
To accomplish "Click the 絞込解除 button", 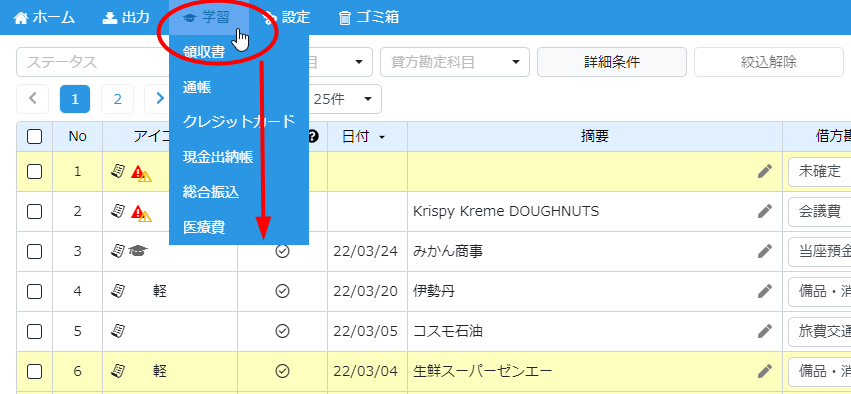I will point(769,62).
